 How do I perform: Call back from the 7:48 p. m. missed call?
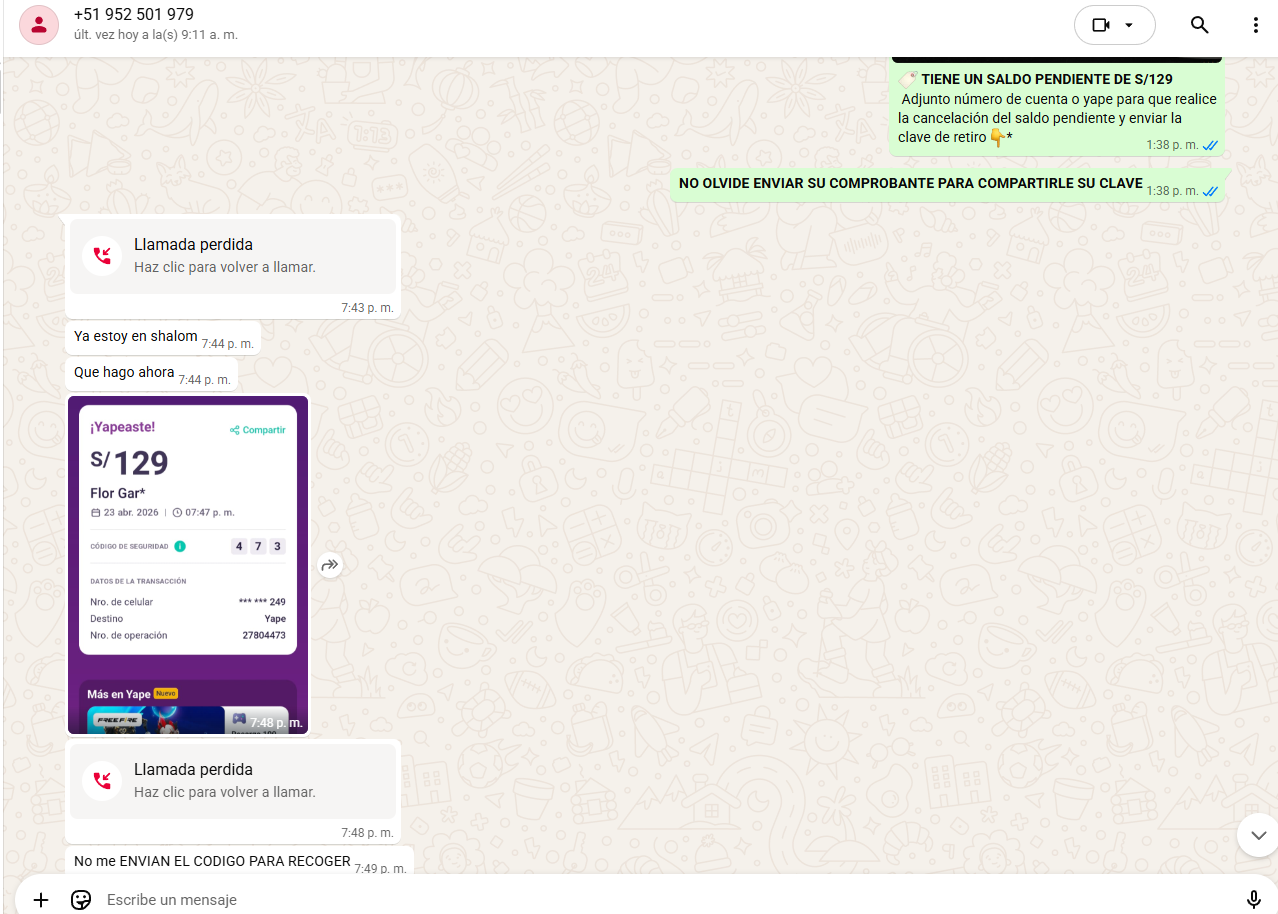pyautogui.click(x=232, y=781)
